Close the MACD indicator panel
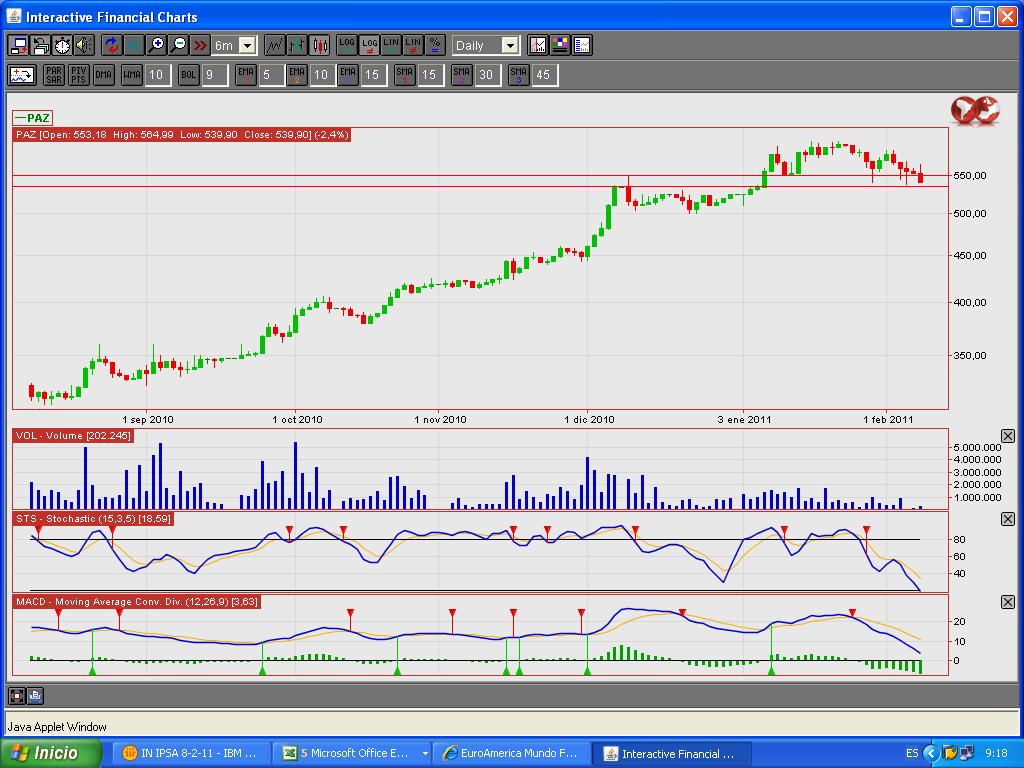Image resolution: width=1024 pixels, height=768 pixels. tap(1007, 602)
